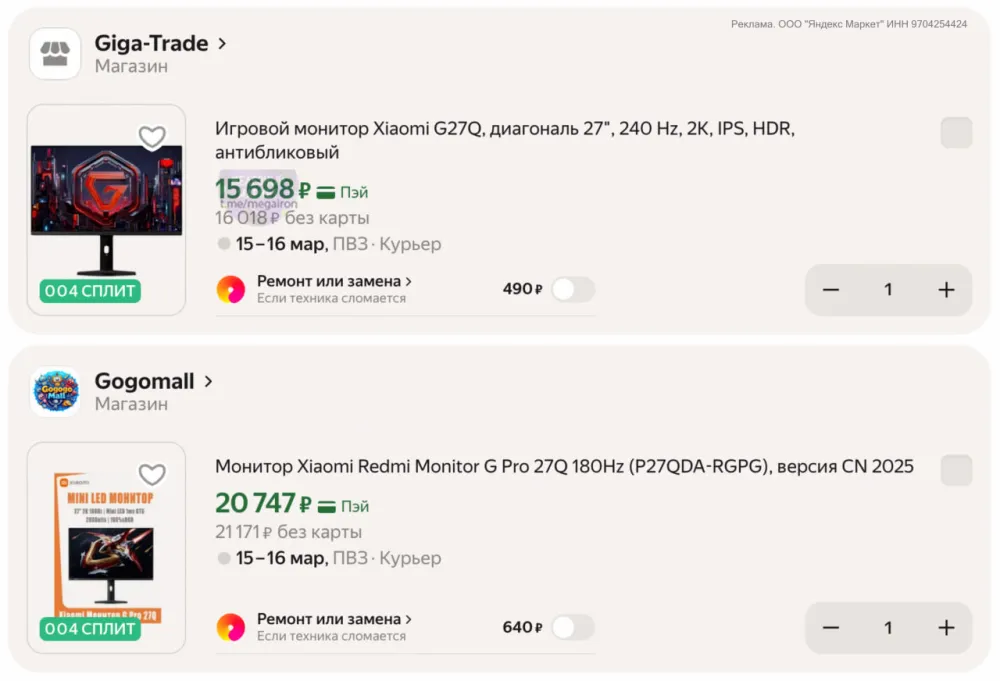Select the Redmi G Pro 27Q checkbox

pyautogui.click(x=956, y=471)
